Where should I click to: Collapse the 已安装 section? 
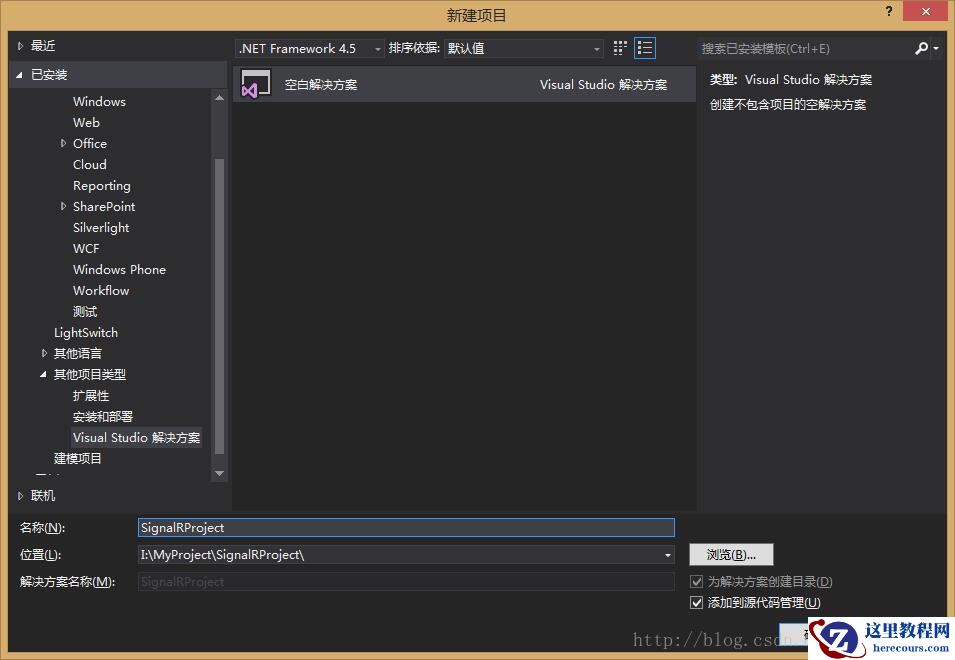point(19,74)
